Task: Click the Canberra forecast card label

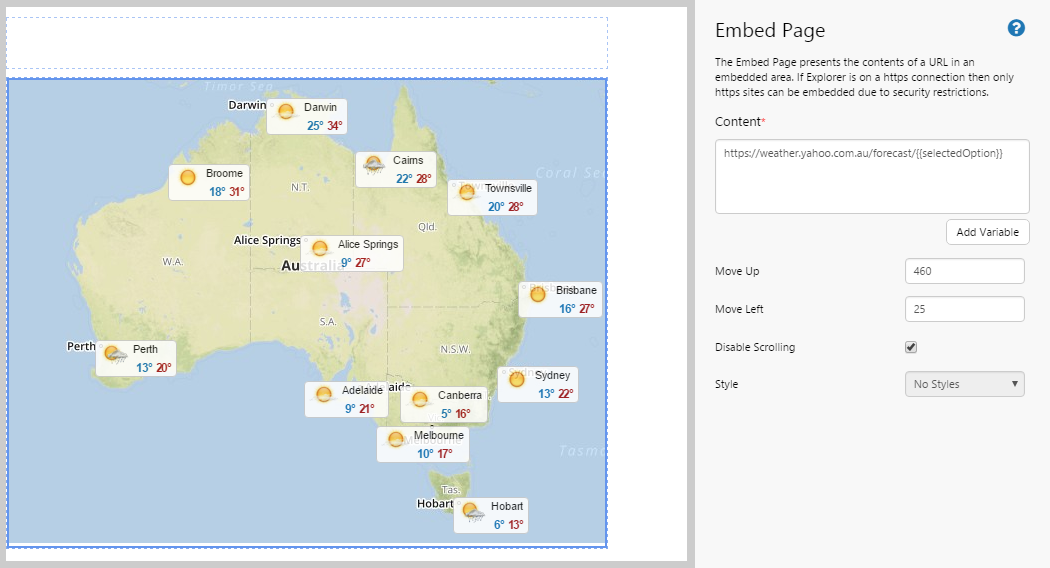Action: pyautogui.click(x=459, y=395)
